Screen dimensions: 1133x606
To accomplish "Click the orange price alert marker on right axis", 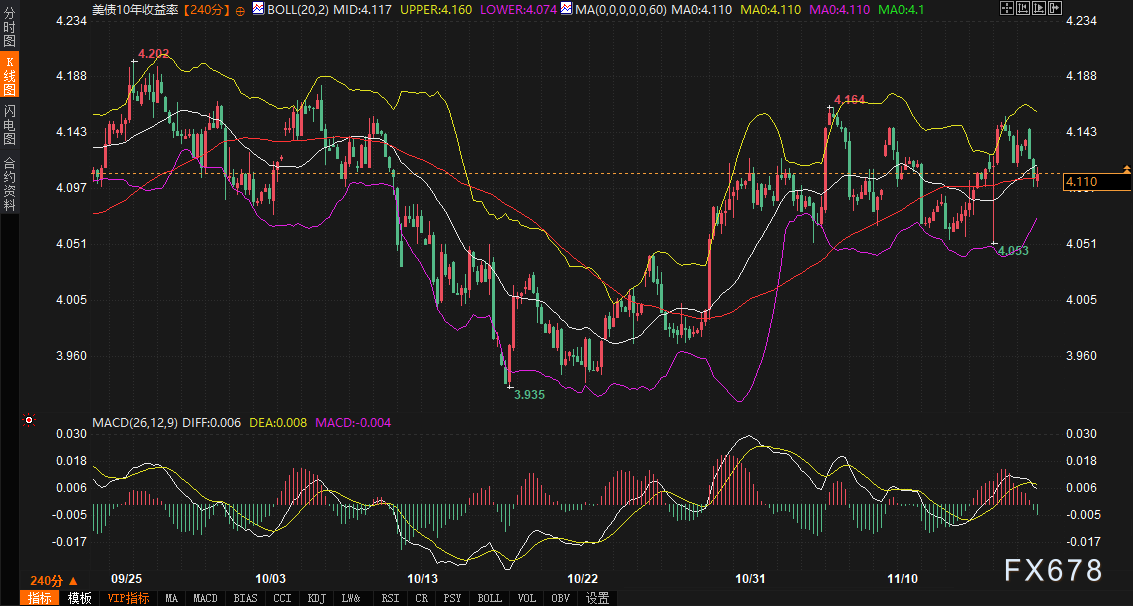I will click(1127, 169).
